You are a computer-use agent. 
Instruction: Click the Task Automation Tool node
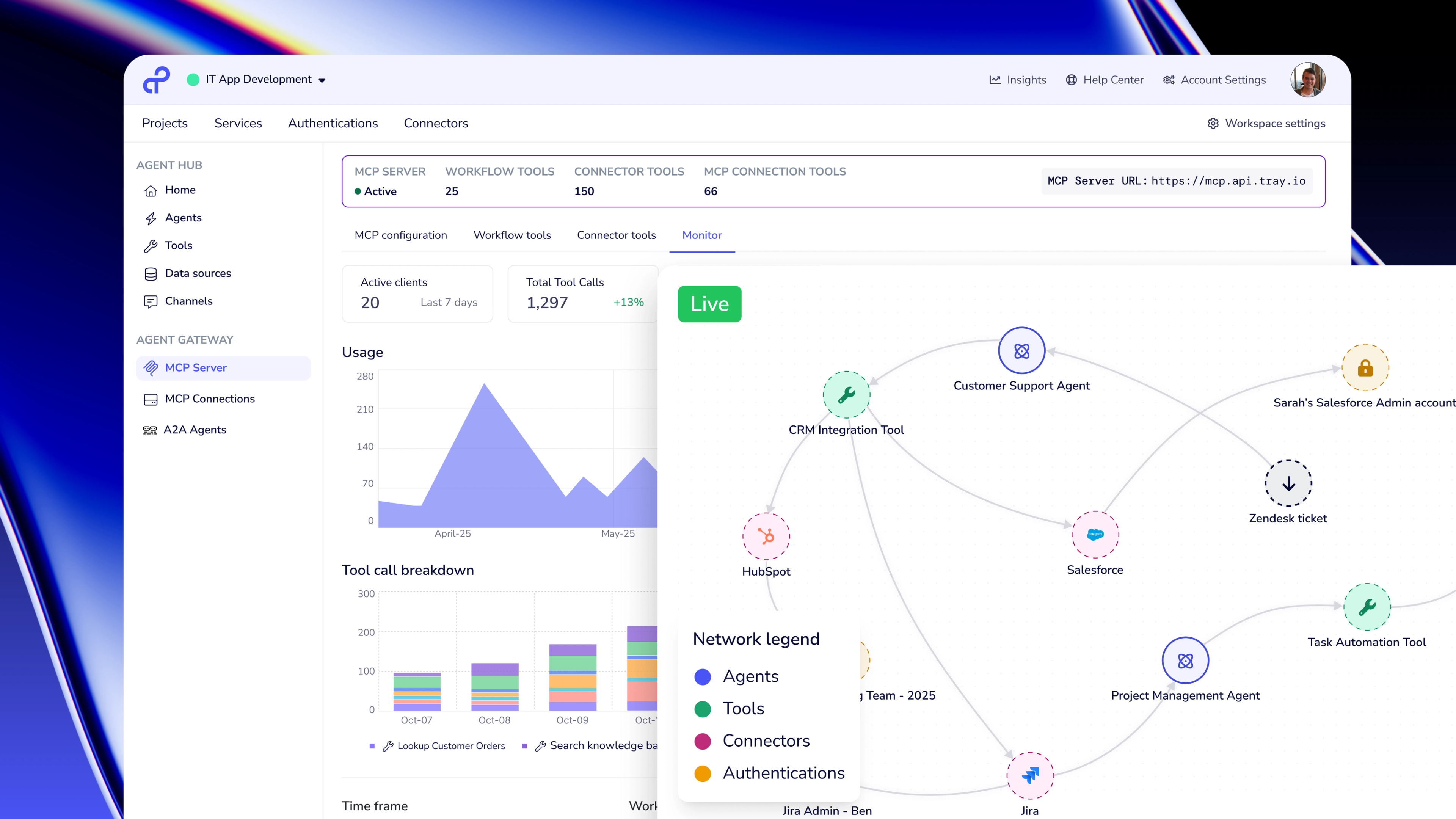(1367, 607)
